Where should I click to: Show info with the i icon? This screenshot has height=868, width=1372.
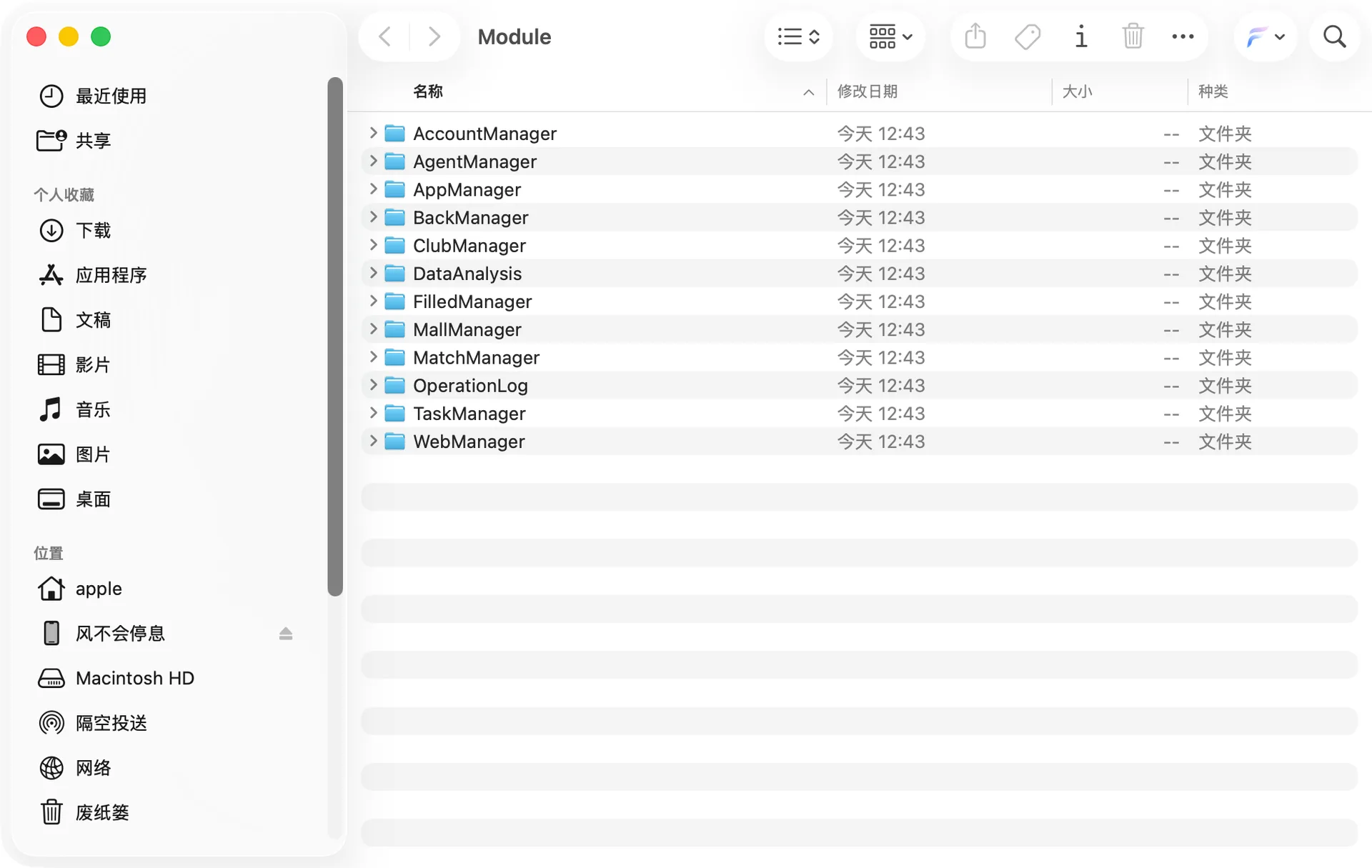(x=1080, y=36)
